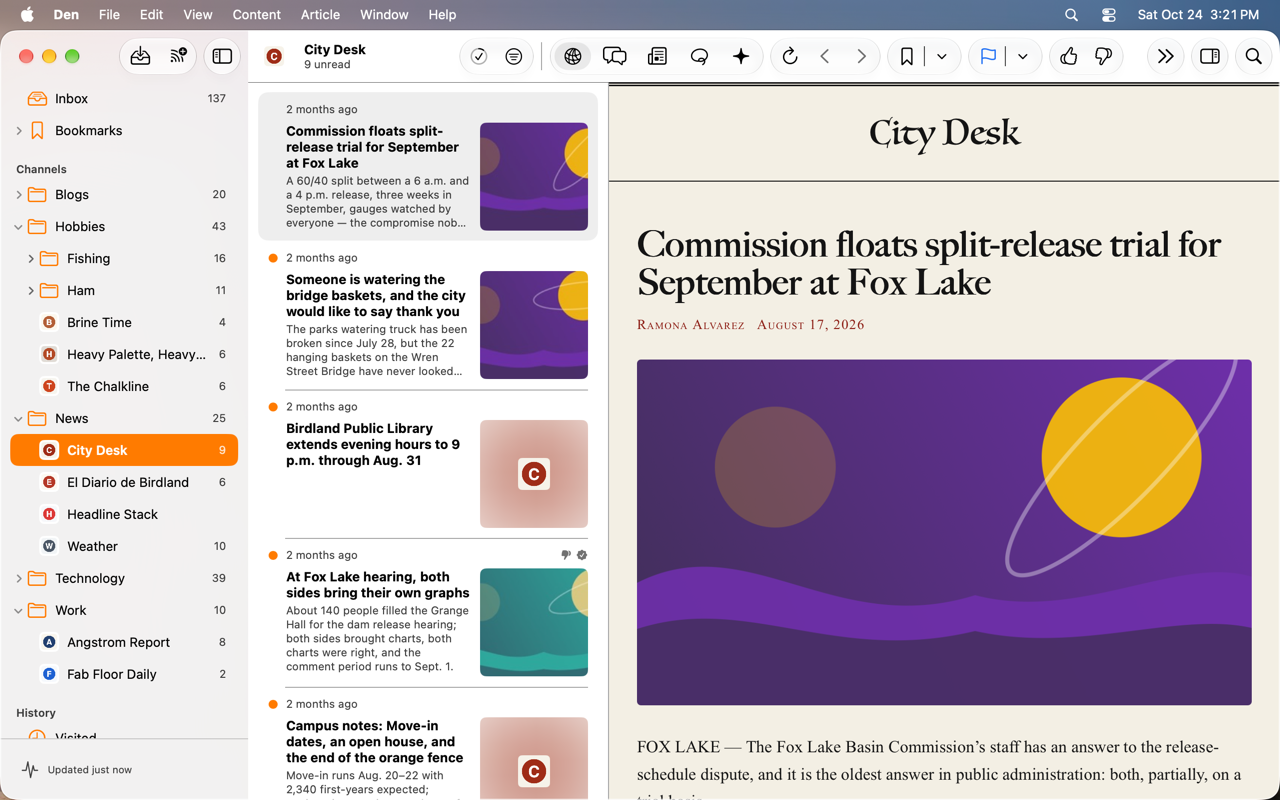Open the article list filter icon

[x=513, y=57]
